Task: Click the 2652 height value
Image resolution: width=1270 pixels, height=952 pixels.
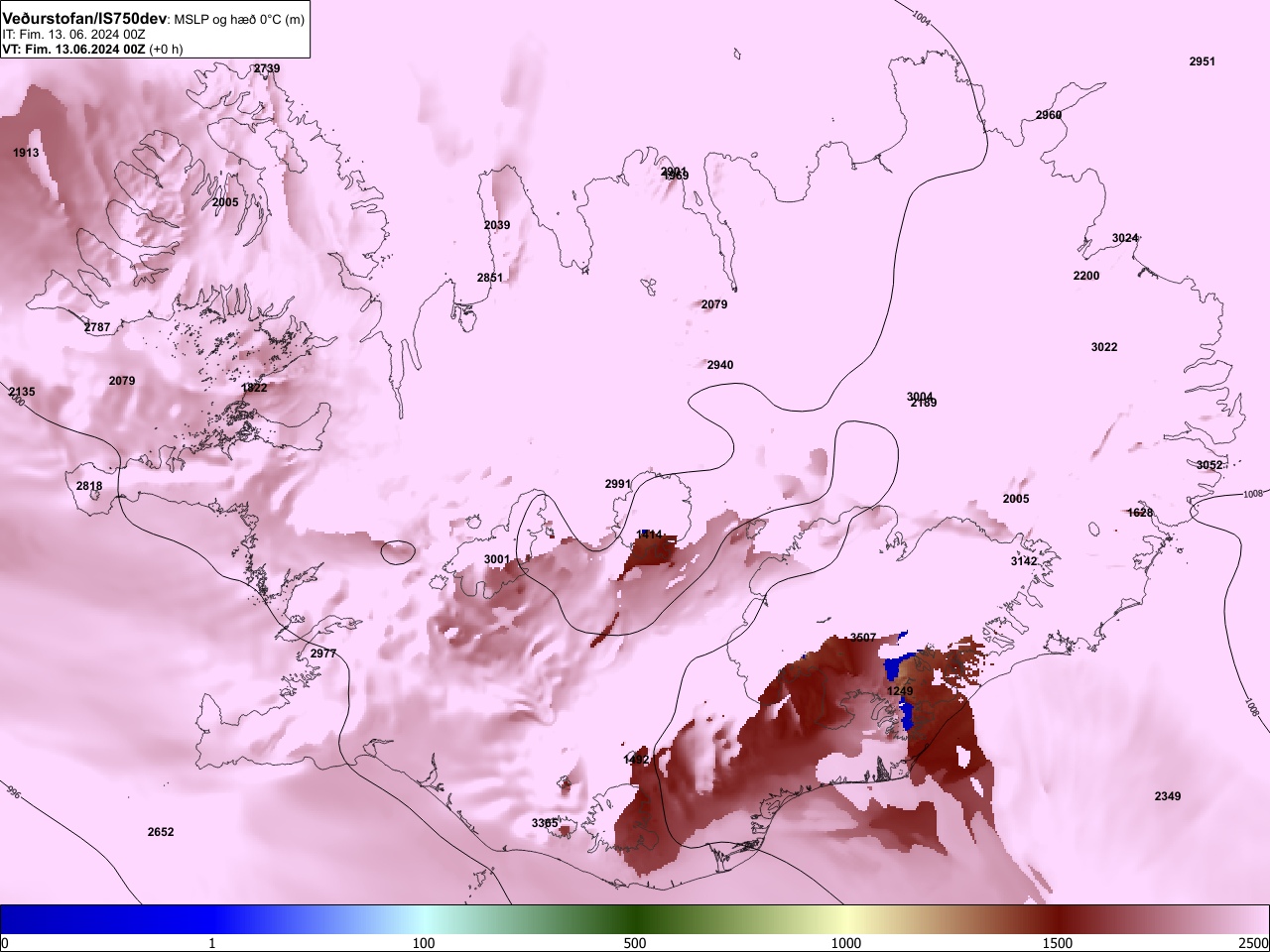Action: click(161, 832)
